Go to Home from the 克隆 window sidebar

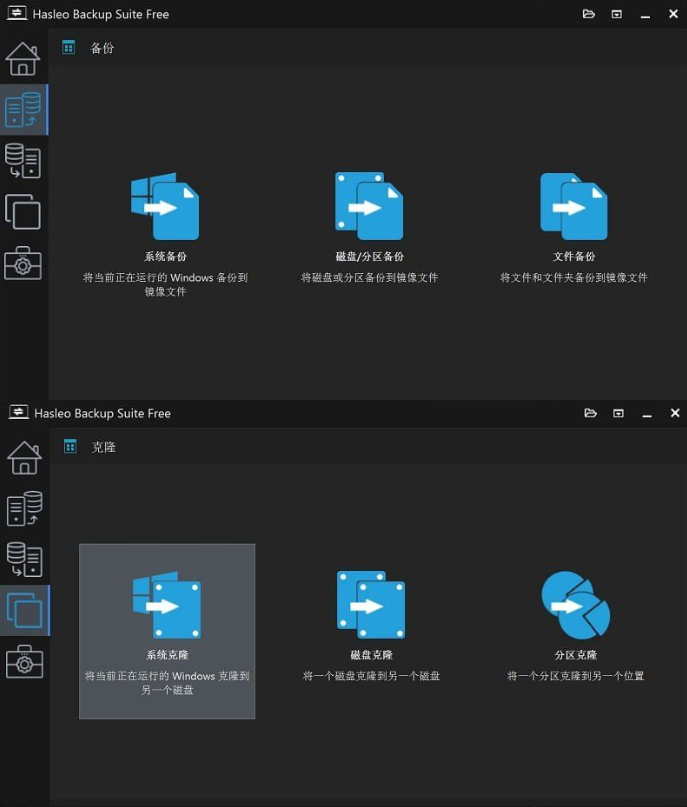pos(24,457)
